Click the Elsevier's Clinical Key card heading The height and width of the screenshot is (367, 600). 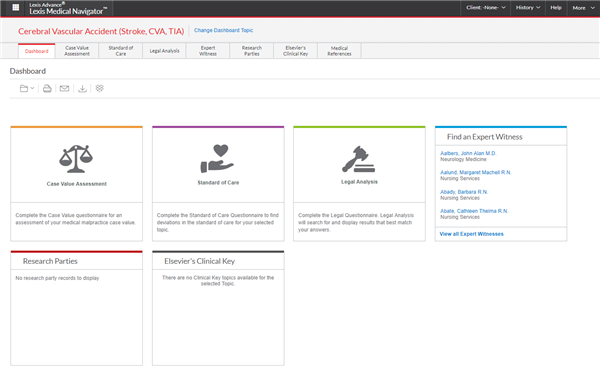tap(199, 261)
